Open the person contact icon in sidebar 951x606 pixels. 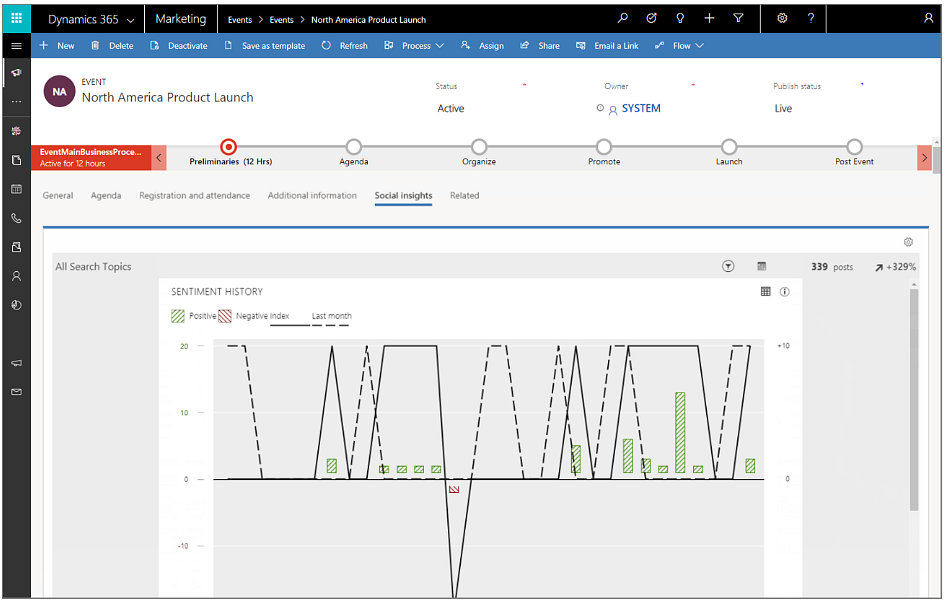[16, 276]
